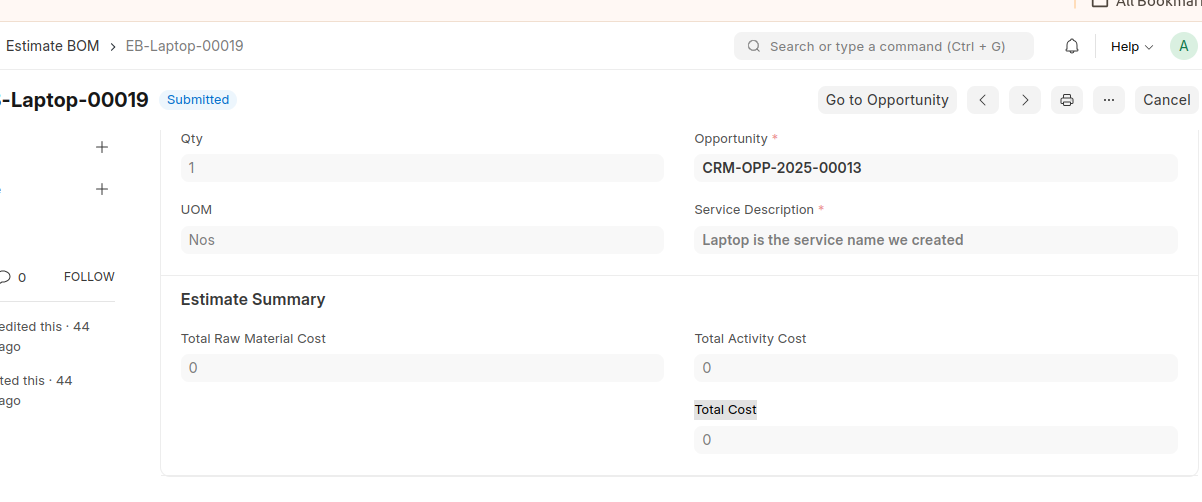Click FOLLOW in the sidebar
Screen dimensions: 1202x502
(89, 277)
